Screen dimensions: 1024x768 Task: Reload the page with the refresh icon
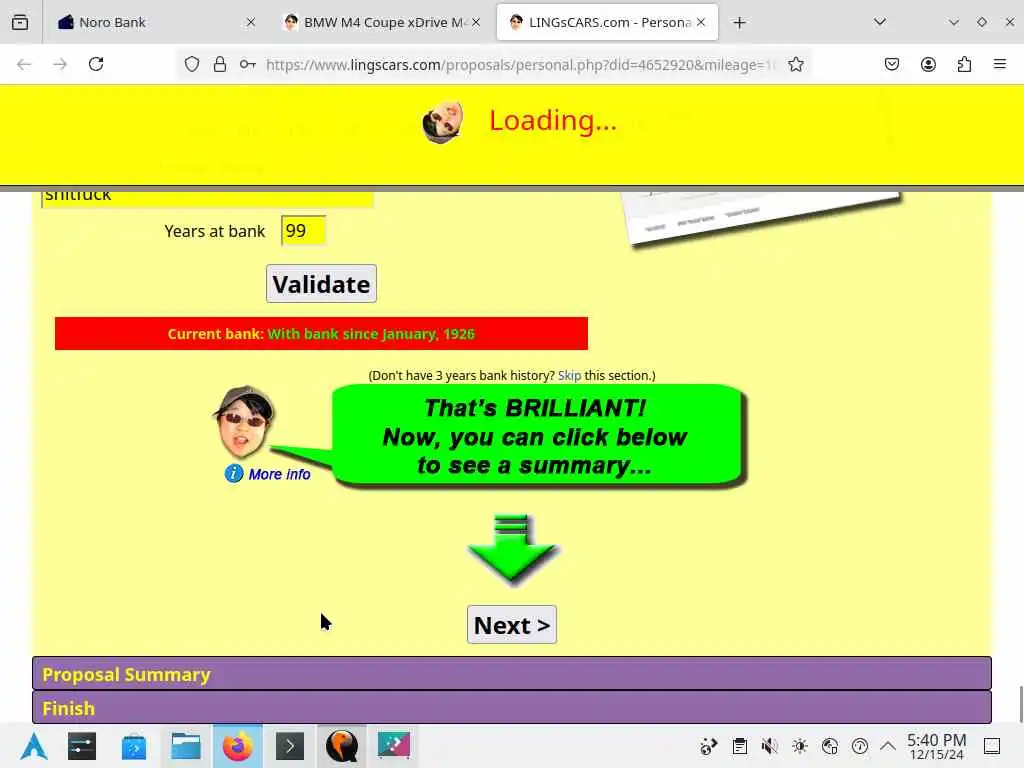[96, 64]
